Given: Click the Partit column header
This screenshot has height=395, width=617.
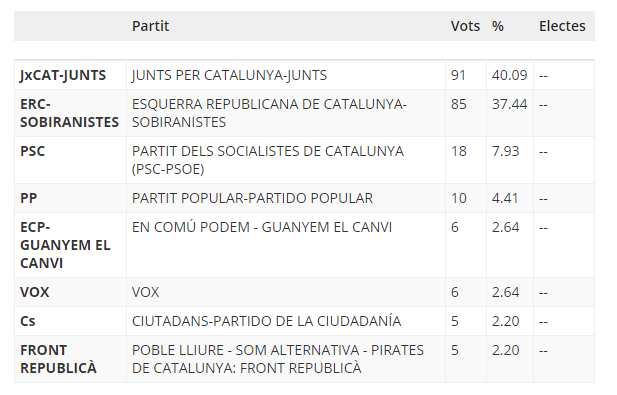Looking at the screenshot, I should pos(150,26).
